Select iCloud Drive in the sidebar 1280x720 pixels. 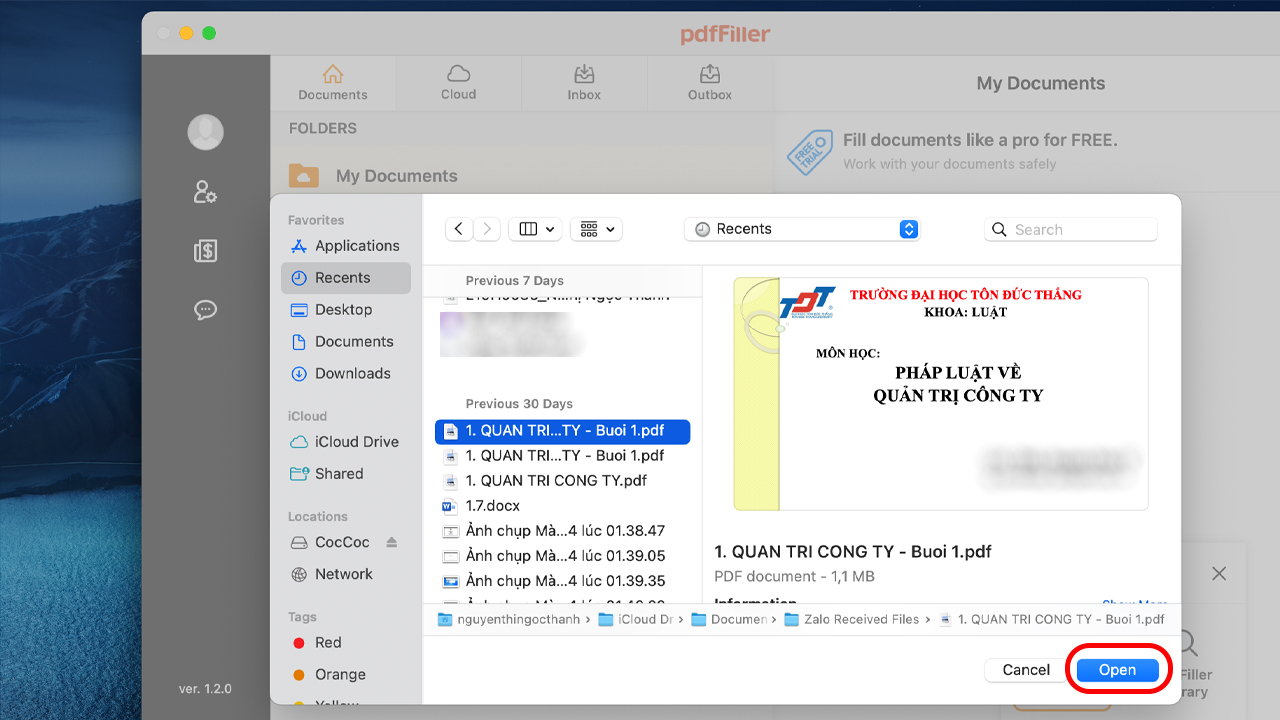click(x=346, y=442)
